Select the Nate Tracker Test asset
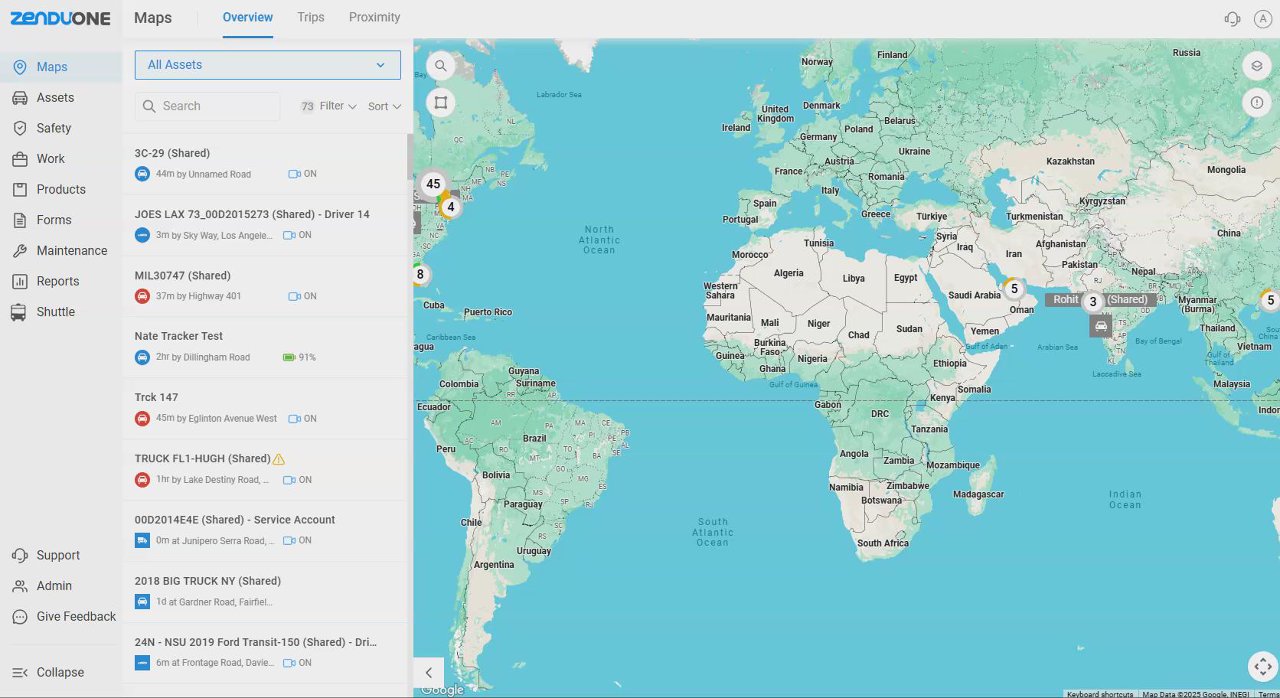Image resolution: width=1280 pixels, height=698 pixels. [x=265, y=347]
